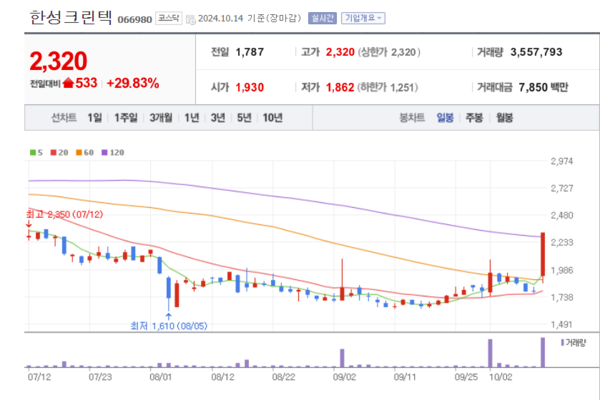Viewport: 600px width, 400px height.
Task: Click the 거래량 volume legend marker
Action: [562, 343]
